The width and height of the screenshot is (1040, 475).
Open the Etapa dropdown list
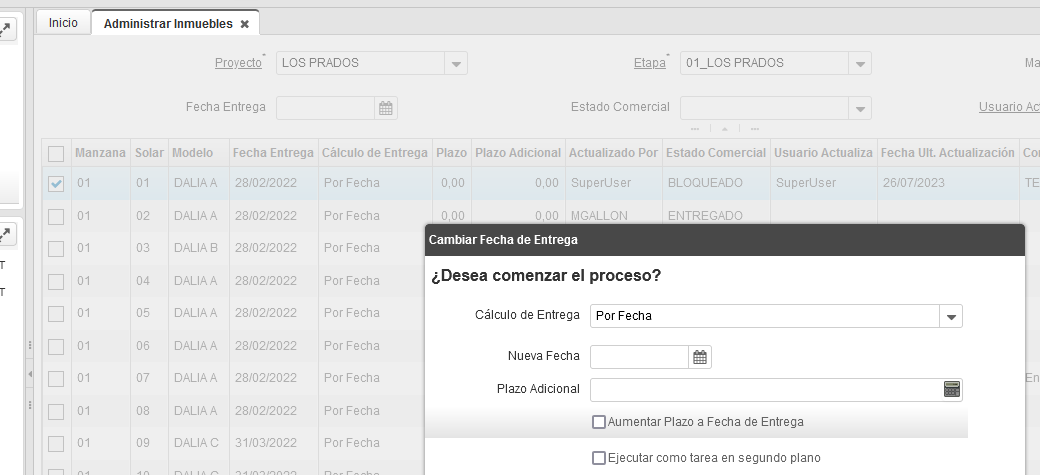click(860, 63)
